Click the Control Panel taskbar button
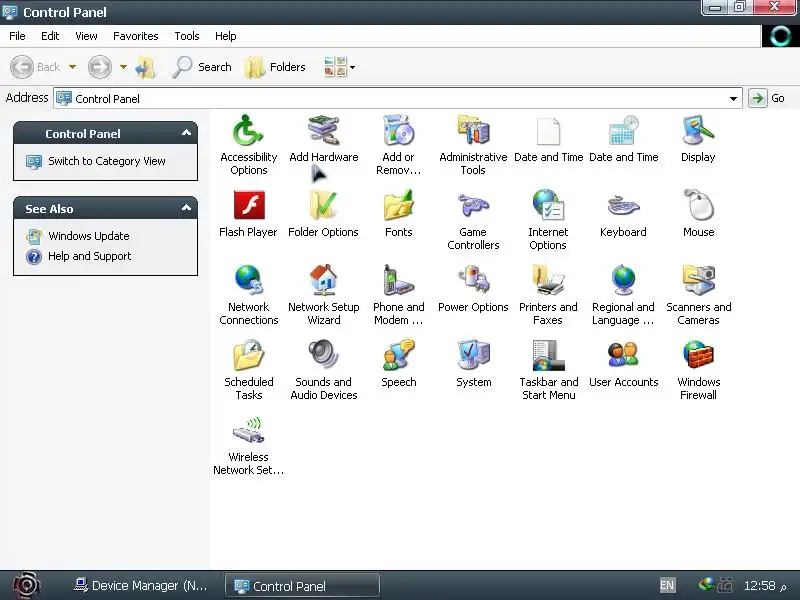800x600 pixels. [x=303, y=586]
